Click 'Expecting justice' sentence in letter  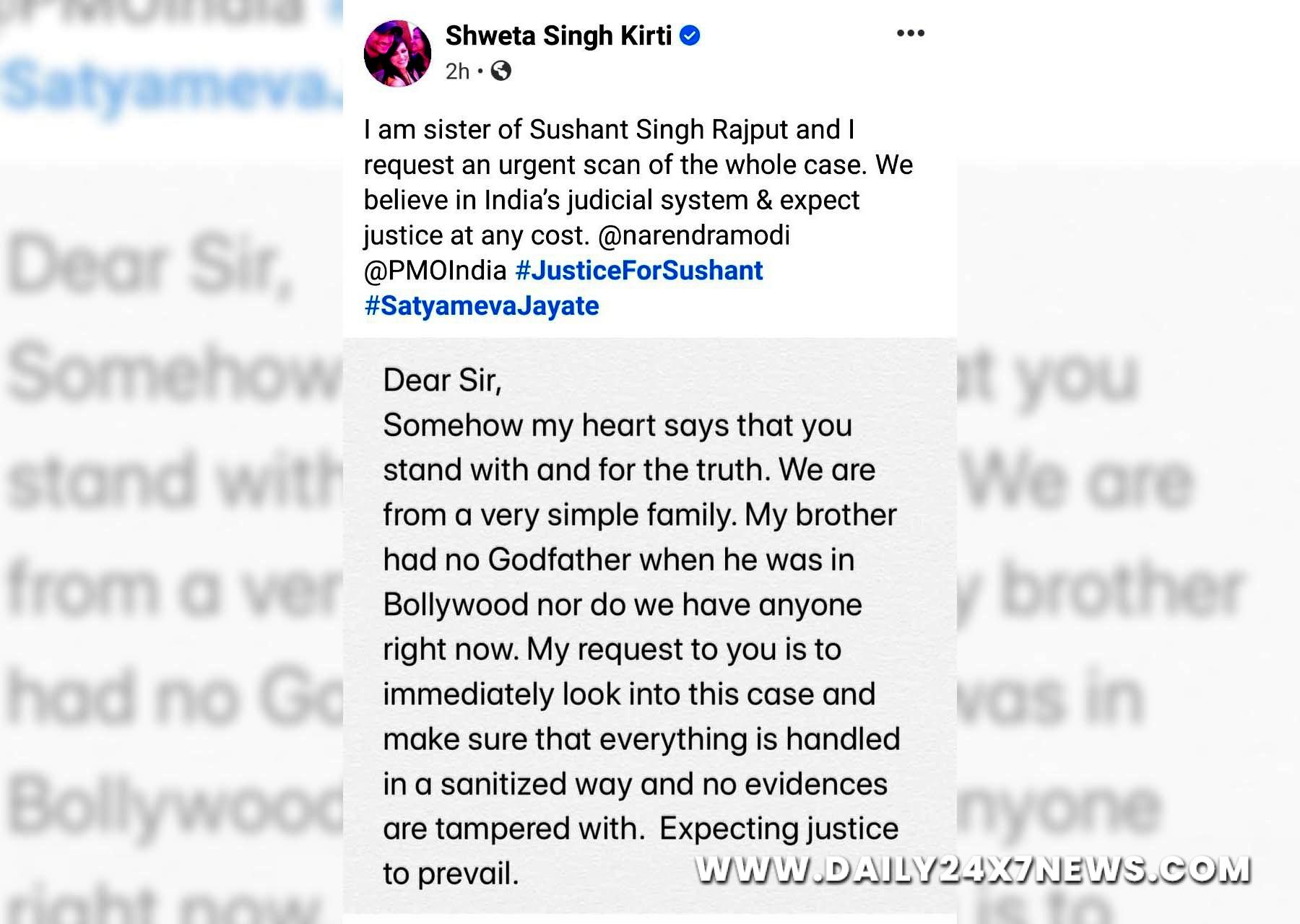tap(779, 829)
